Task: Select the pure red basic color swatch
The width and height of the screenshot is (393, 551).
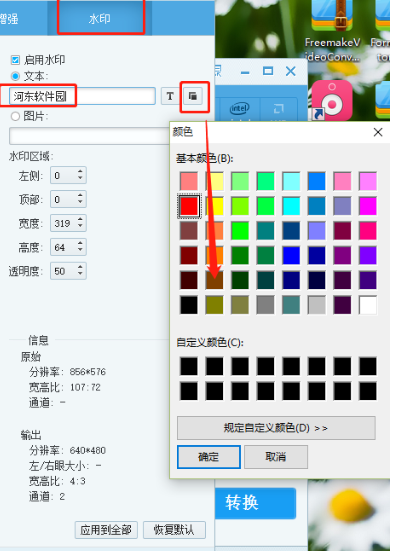Action: point(189,206)
